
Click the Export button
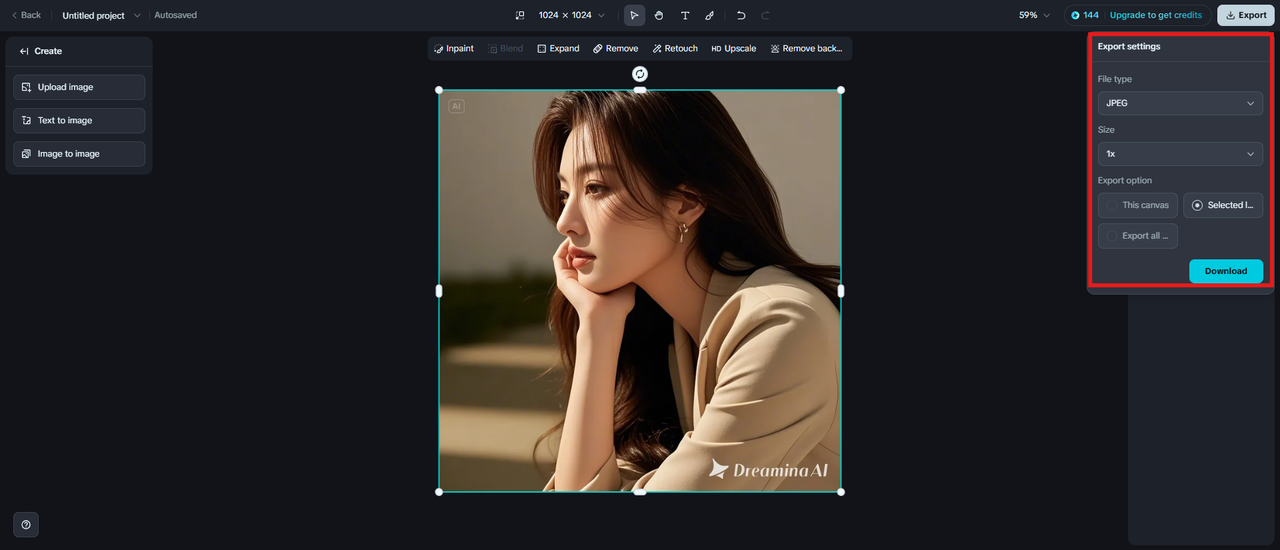(x=1245, y=15)
